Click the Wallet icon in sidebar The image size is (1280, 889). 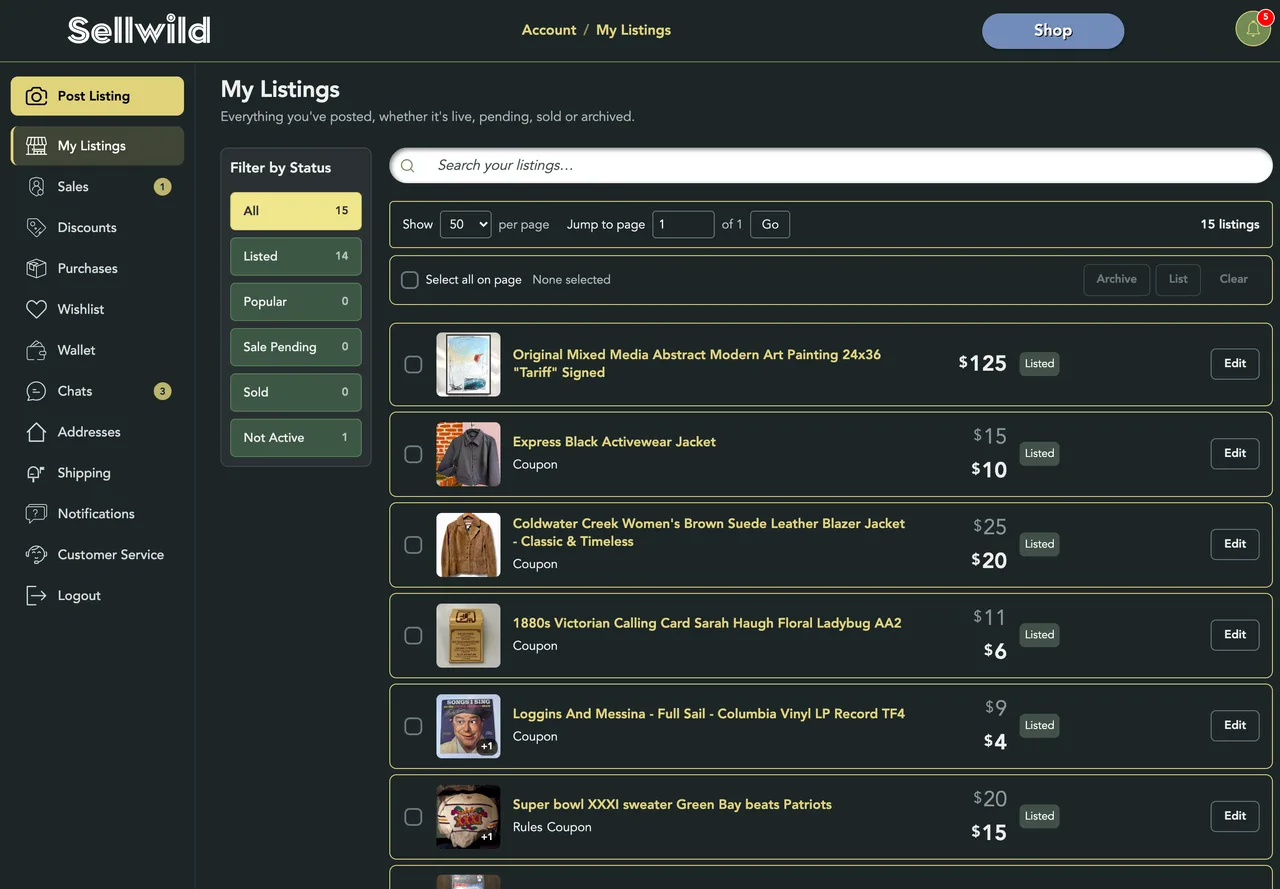click(x=36, y=351)
